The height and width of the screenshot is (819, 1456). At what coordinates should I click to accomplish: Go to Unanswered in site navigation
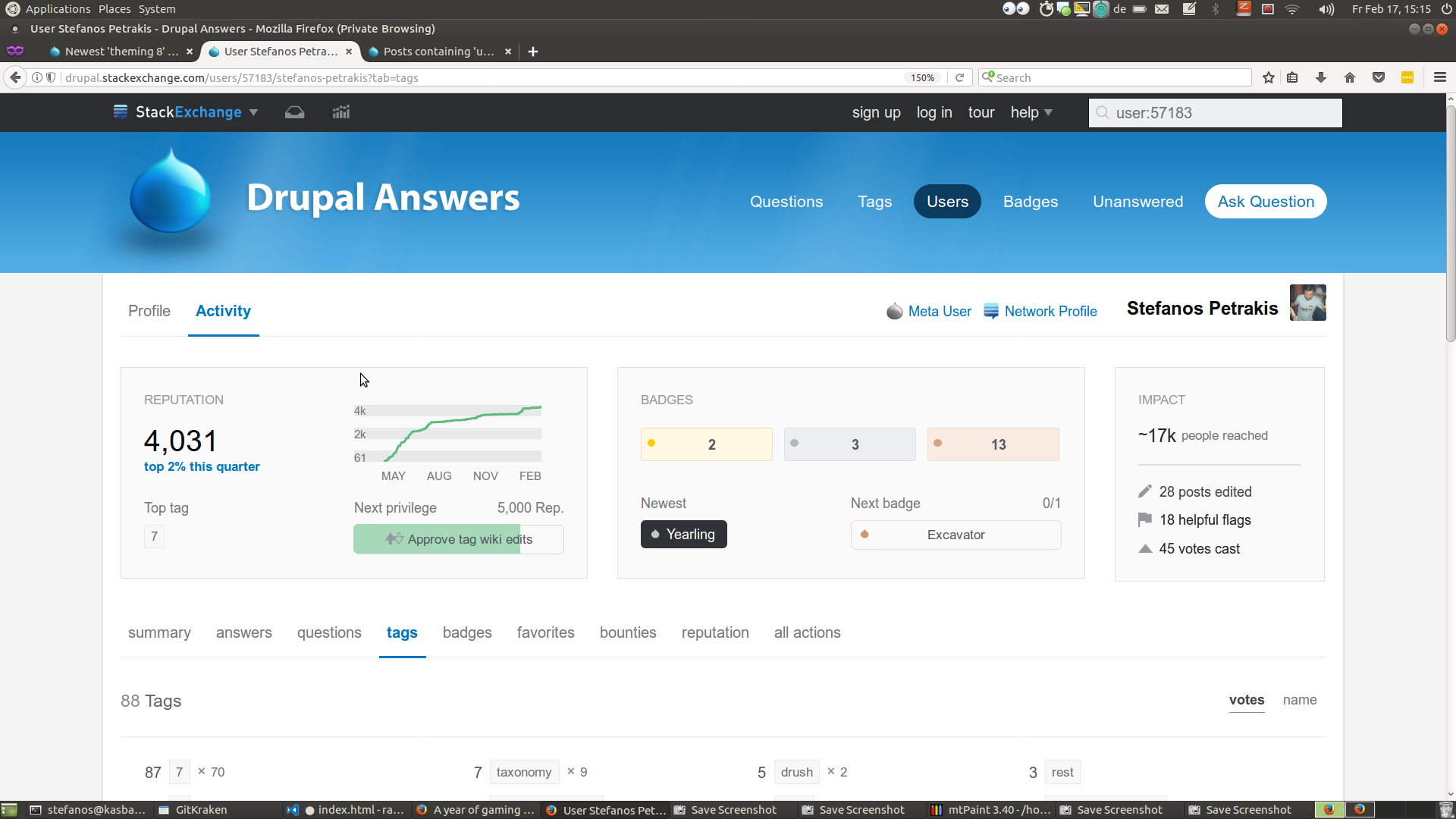(1137, 202)
